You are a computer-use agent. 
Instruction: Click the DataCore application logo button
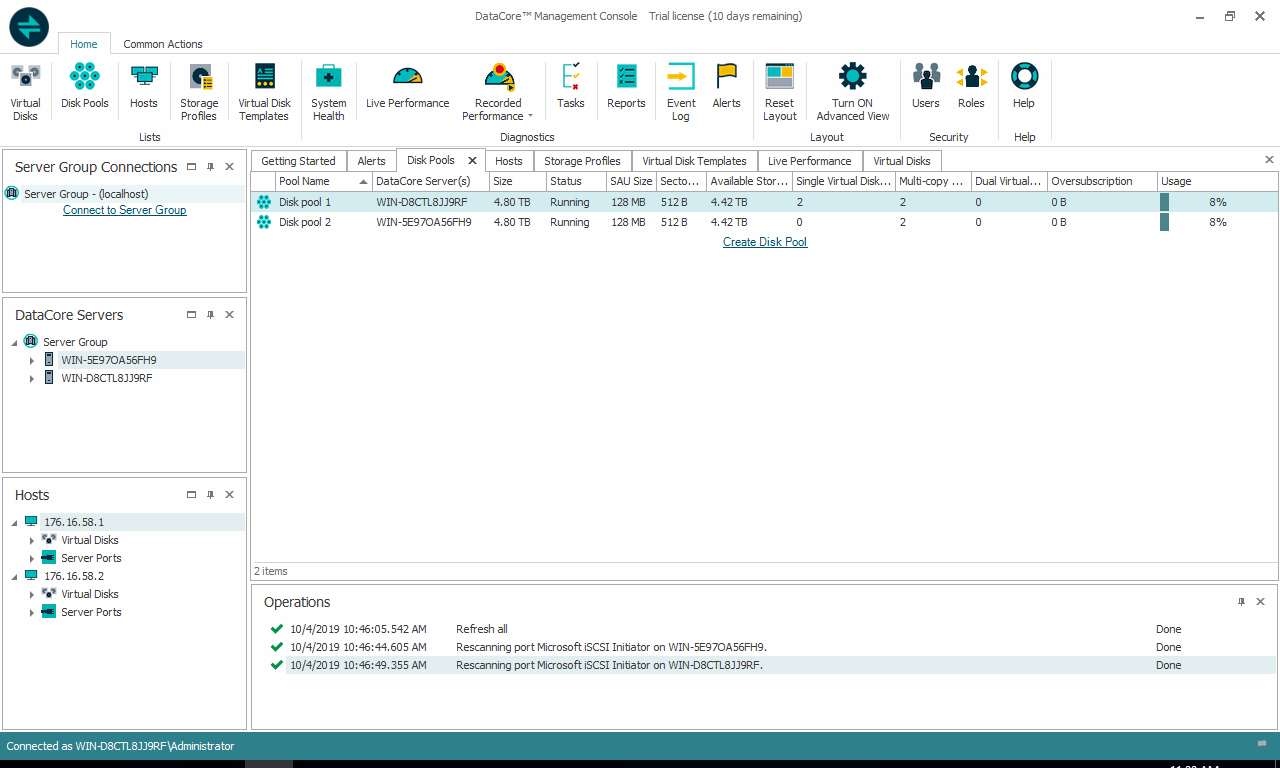coord(29,27)
